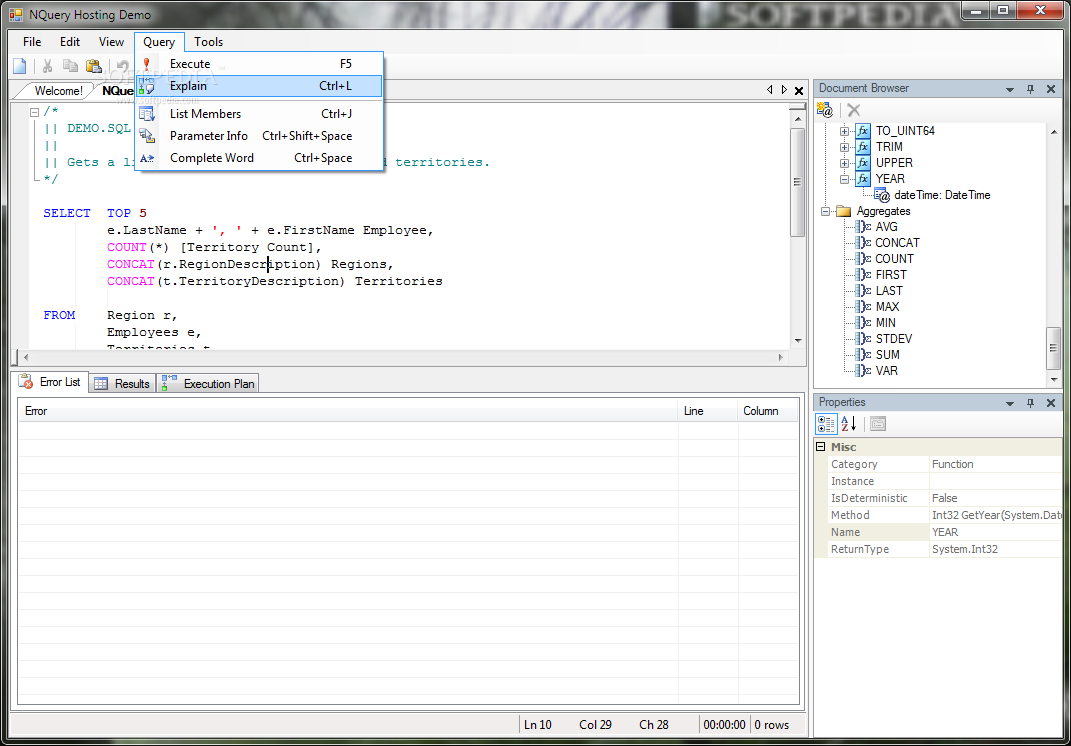Click the dateTime parameter icon

[x=882, y=195]
